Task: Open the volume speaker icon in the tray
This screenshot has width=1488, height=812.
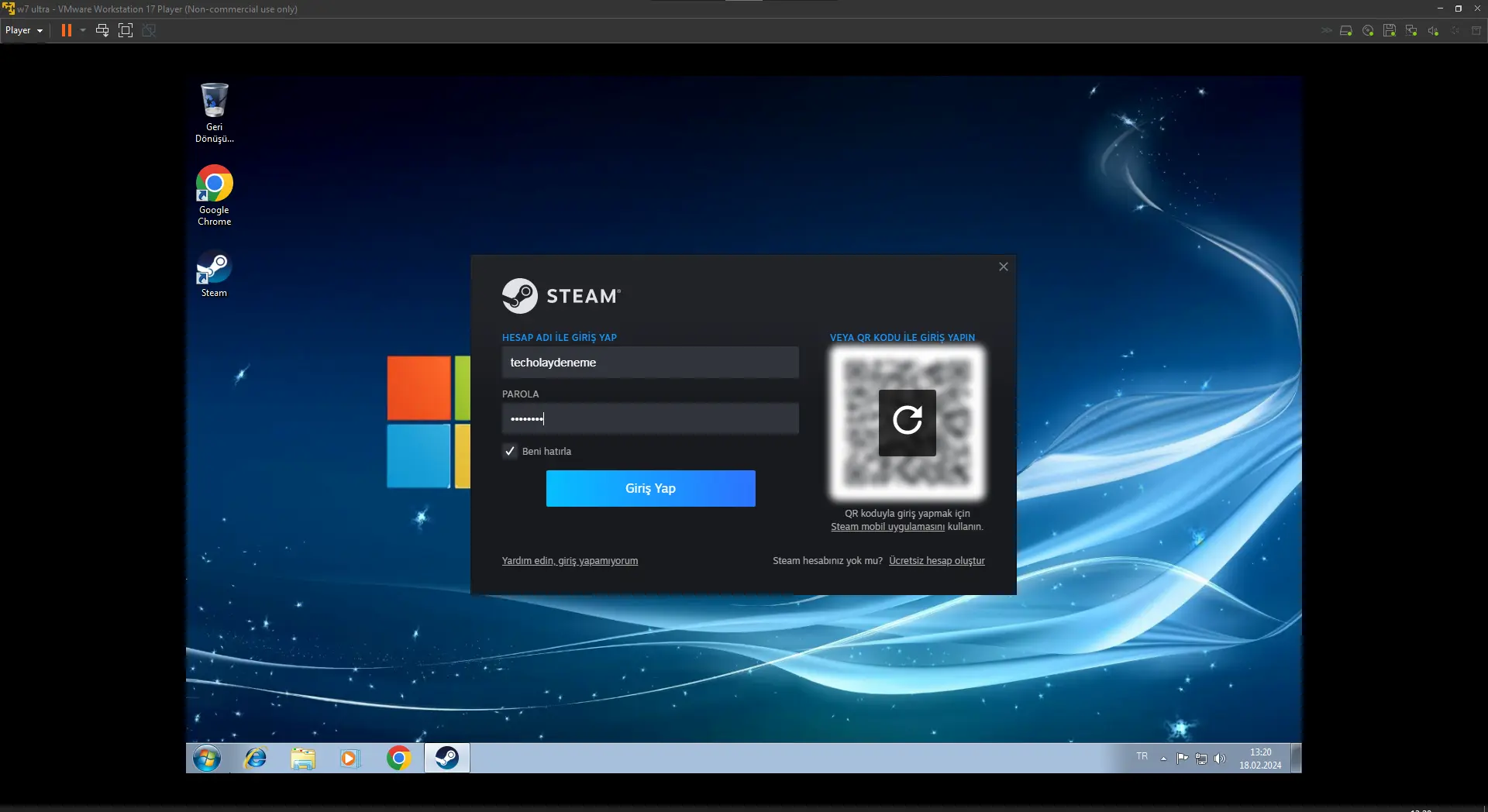Action: pyautogui.click(x=1220, y=759)
